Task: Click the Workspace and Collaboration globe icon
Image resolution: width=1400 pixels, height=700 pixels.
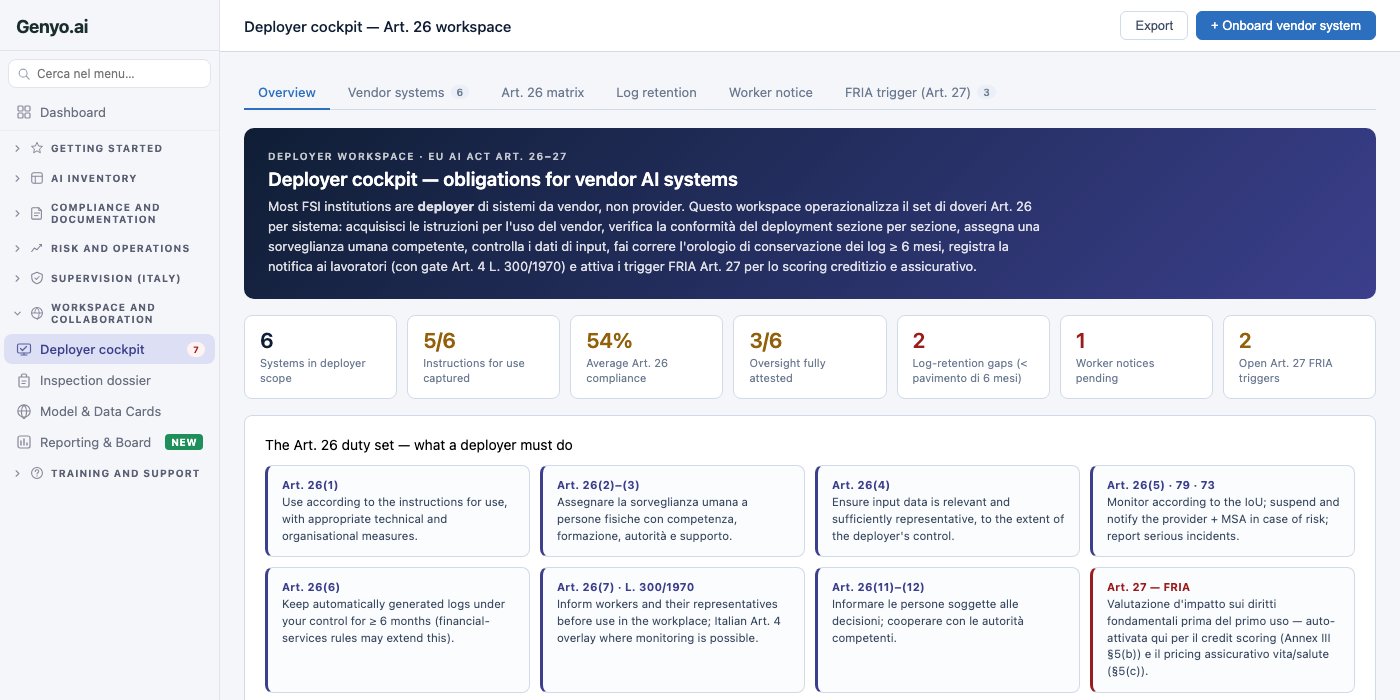Action: coord(37,313)
